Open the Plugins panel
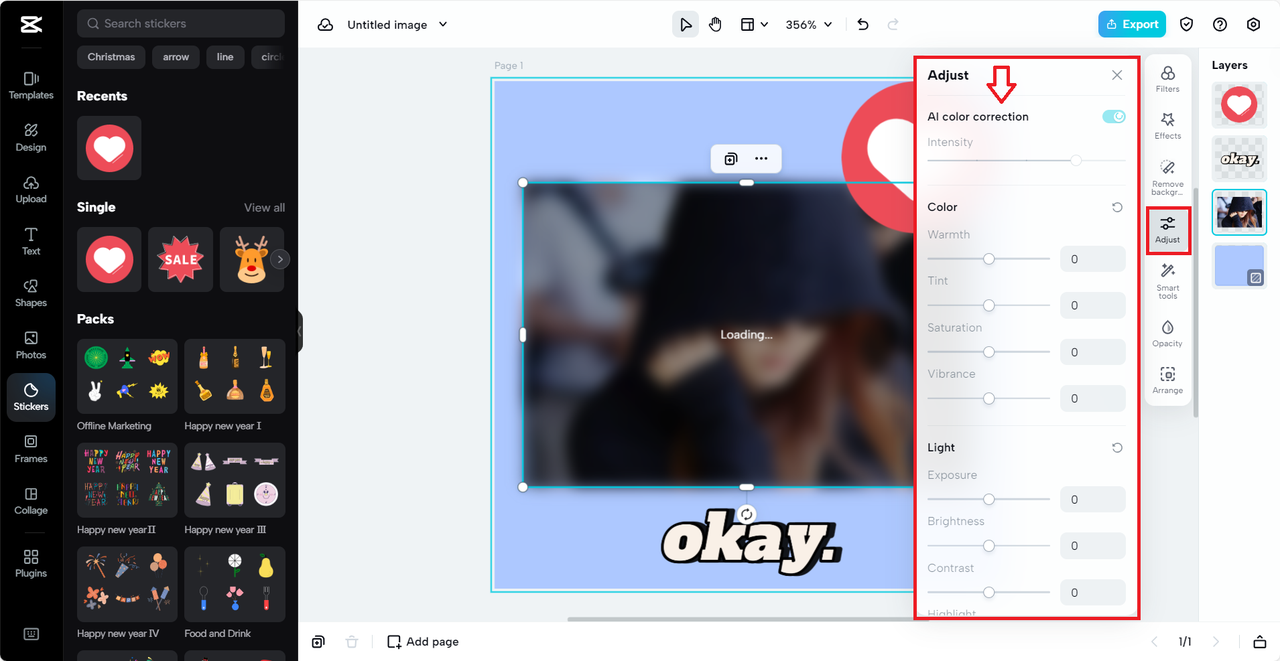This screenshot has width=1280, height=661. (x=31, y=564)
